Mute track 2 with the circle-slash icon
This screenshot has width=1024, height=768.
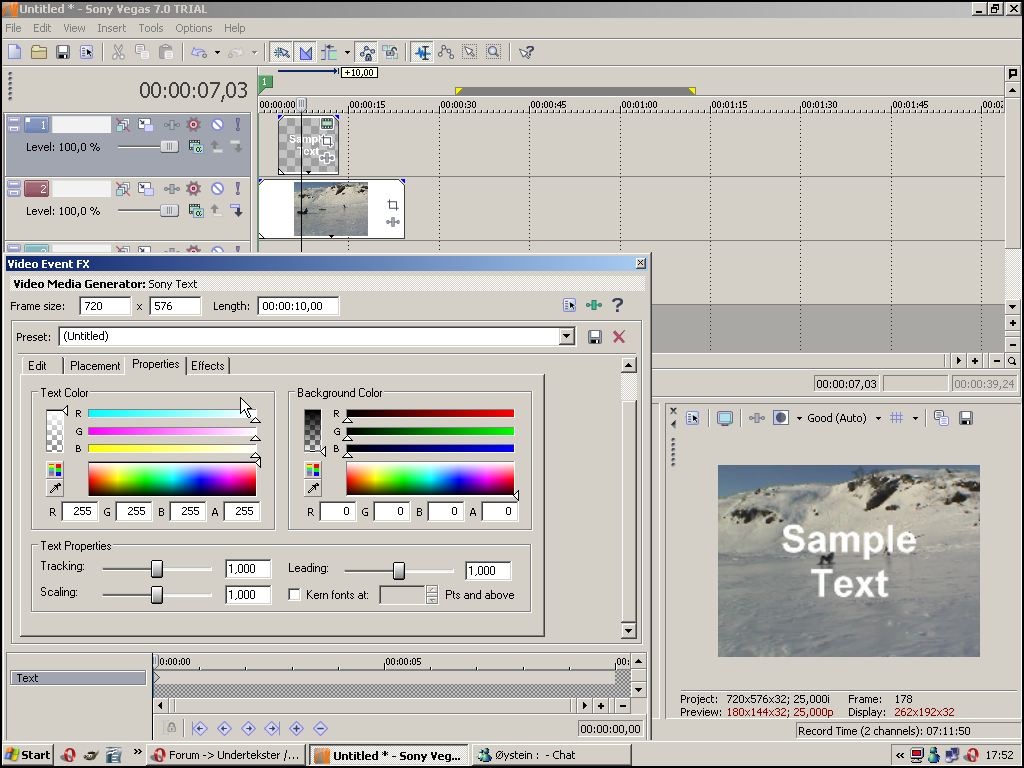(x=217, y=189)
